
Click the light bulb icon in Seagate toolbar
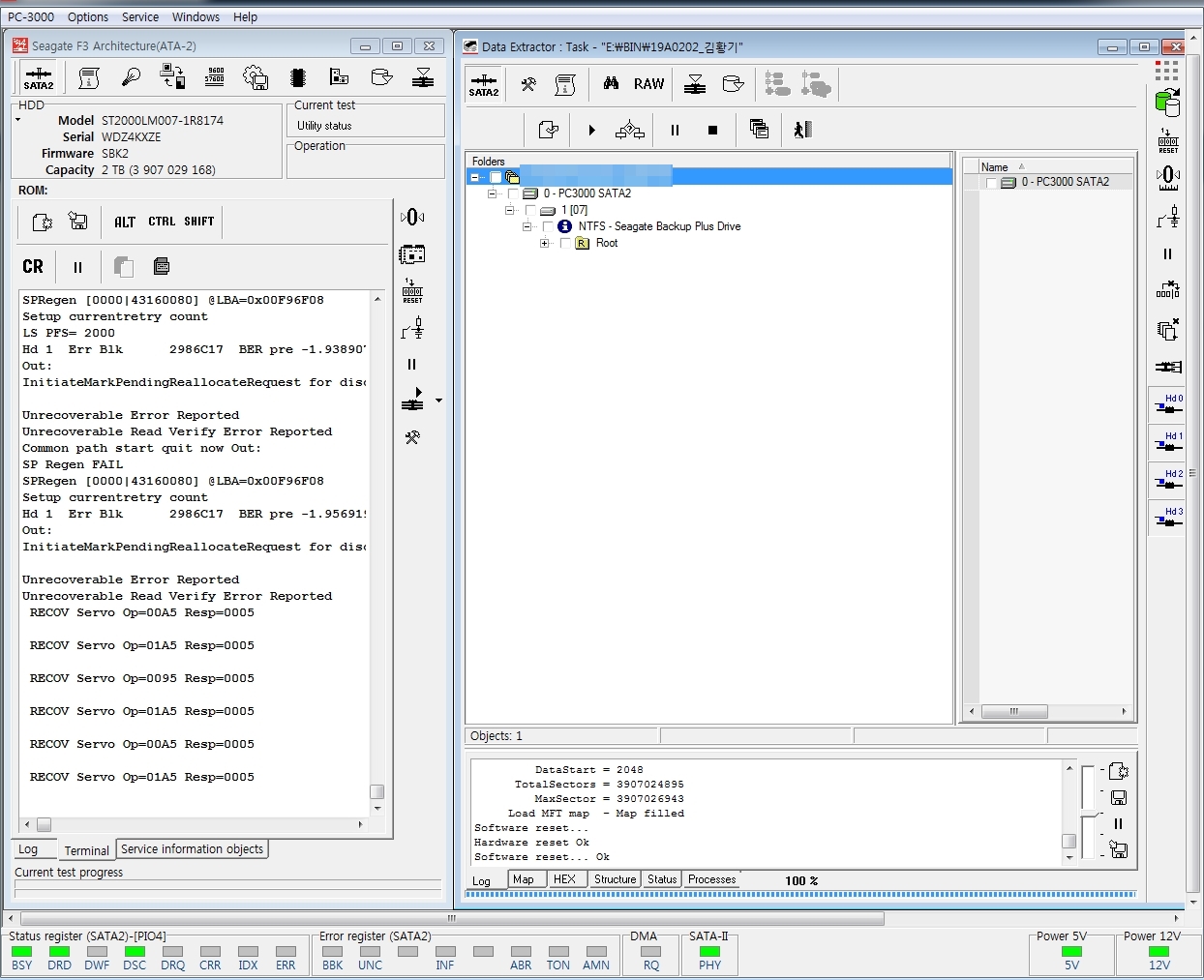tap(131, 77)
